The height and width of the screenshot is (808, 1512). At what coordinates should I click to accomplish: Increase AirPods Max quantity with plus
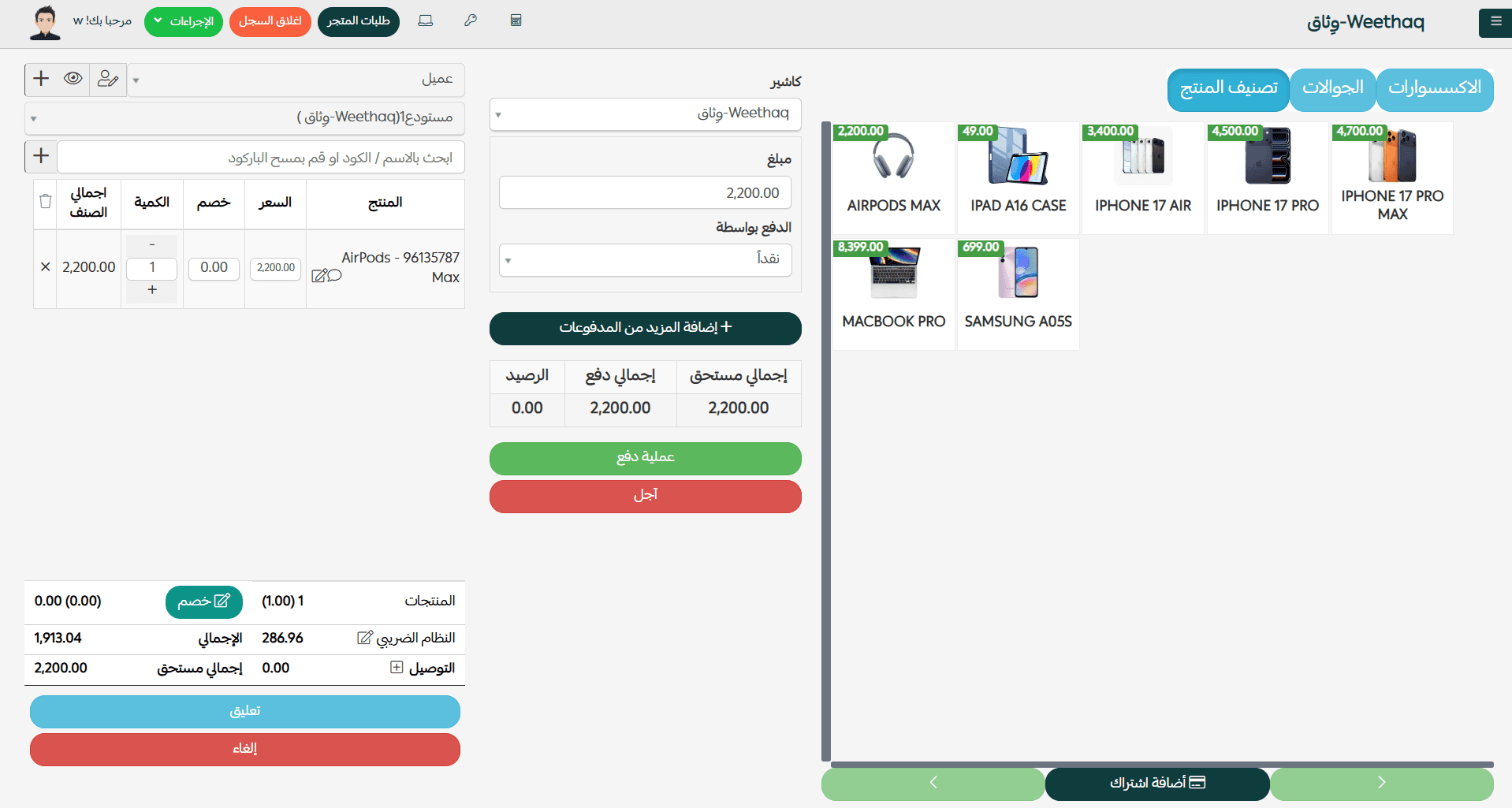click(152, 290)
